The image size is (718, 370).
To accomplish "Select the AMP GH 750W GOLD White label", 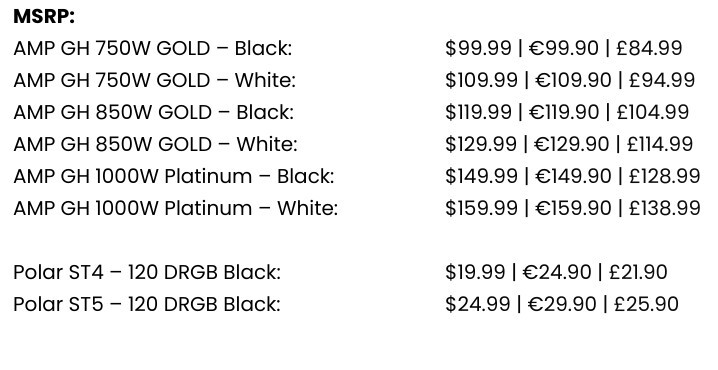I will click(x=154, y=80).
